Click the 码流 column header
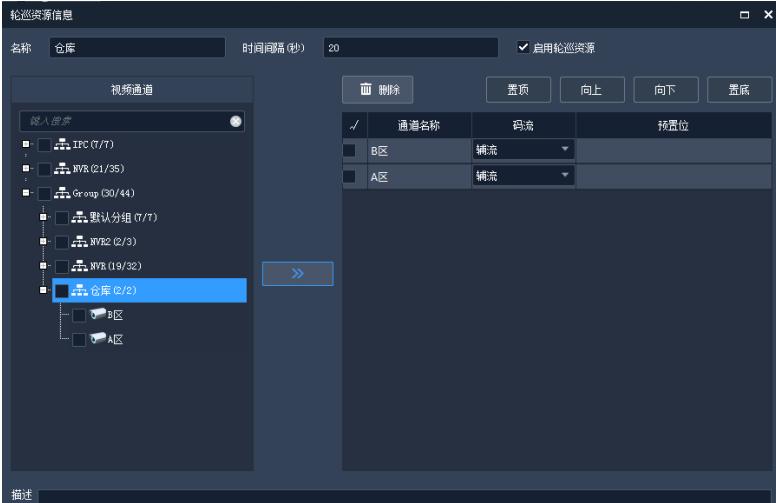Screen dimensions: 776x503 (523, 125)
